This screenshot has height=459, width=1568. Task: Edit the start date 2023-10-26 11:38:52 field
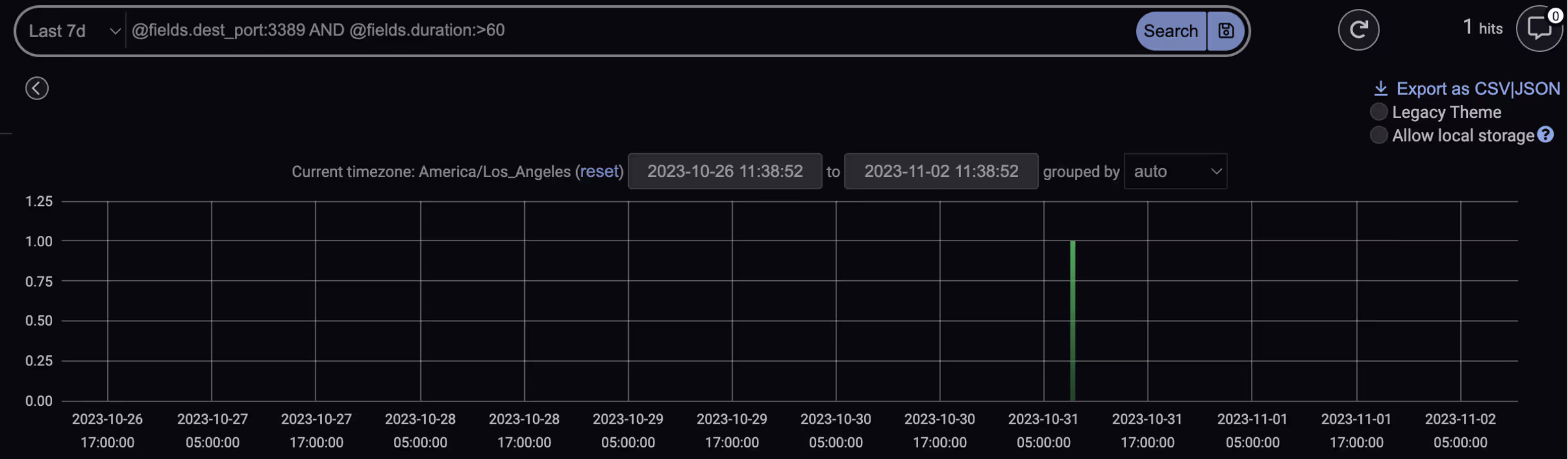tap(725, 171)
